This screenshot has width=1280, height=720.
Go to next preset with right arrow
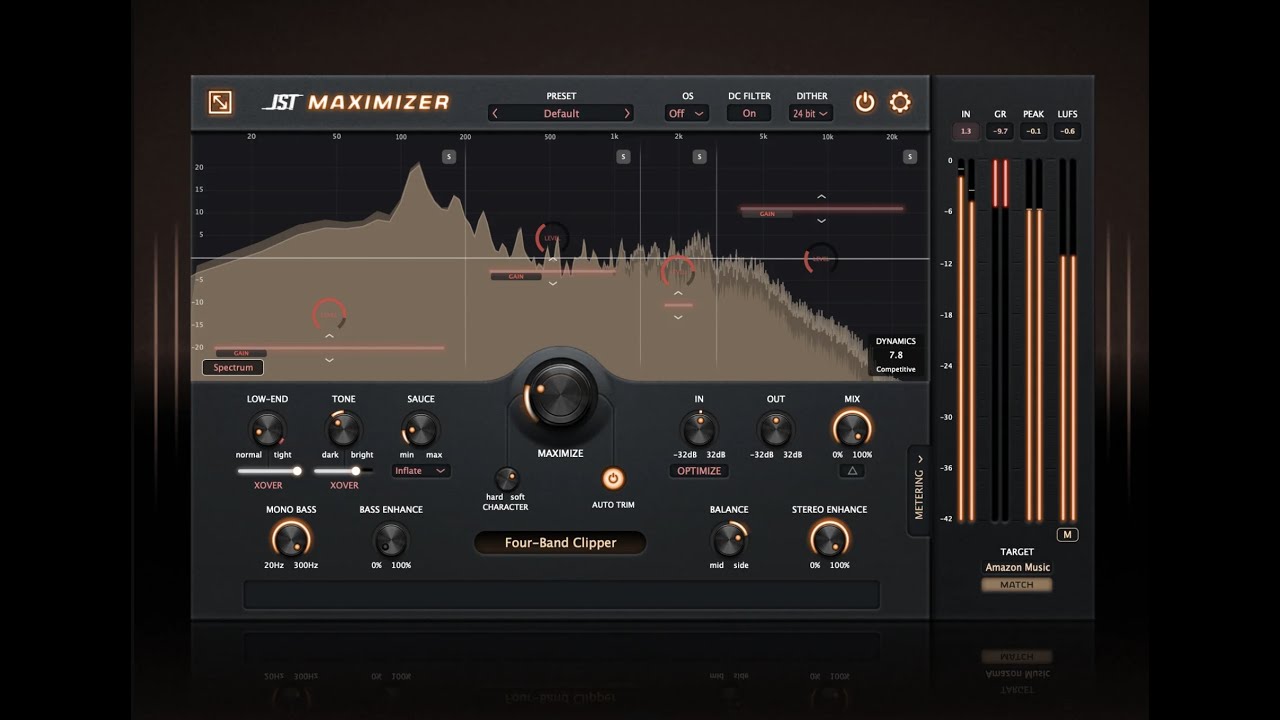pyautogui.click(x=627, y=113)
